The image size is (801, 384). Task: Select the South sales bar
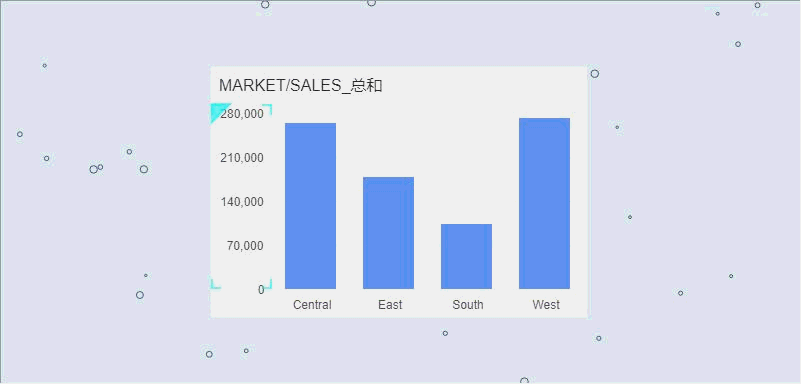click(466, 256)
